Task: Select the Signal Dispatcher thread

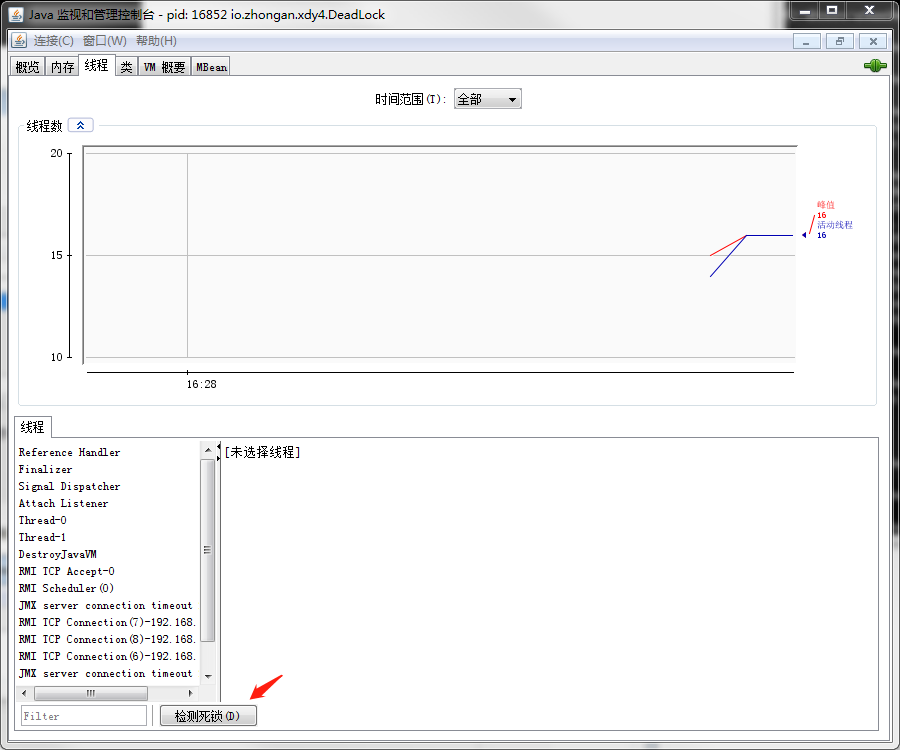Action: tap(69, 486)
